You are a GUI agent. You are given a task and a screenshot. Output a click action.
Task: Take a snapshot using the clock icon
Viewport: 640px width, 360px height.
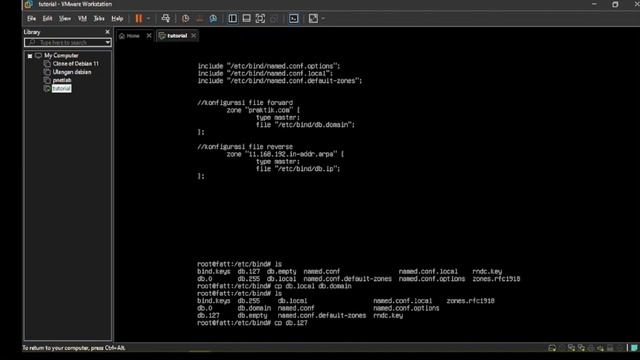[185, 18]
